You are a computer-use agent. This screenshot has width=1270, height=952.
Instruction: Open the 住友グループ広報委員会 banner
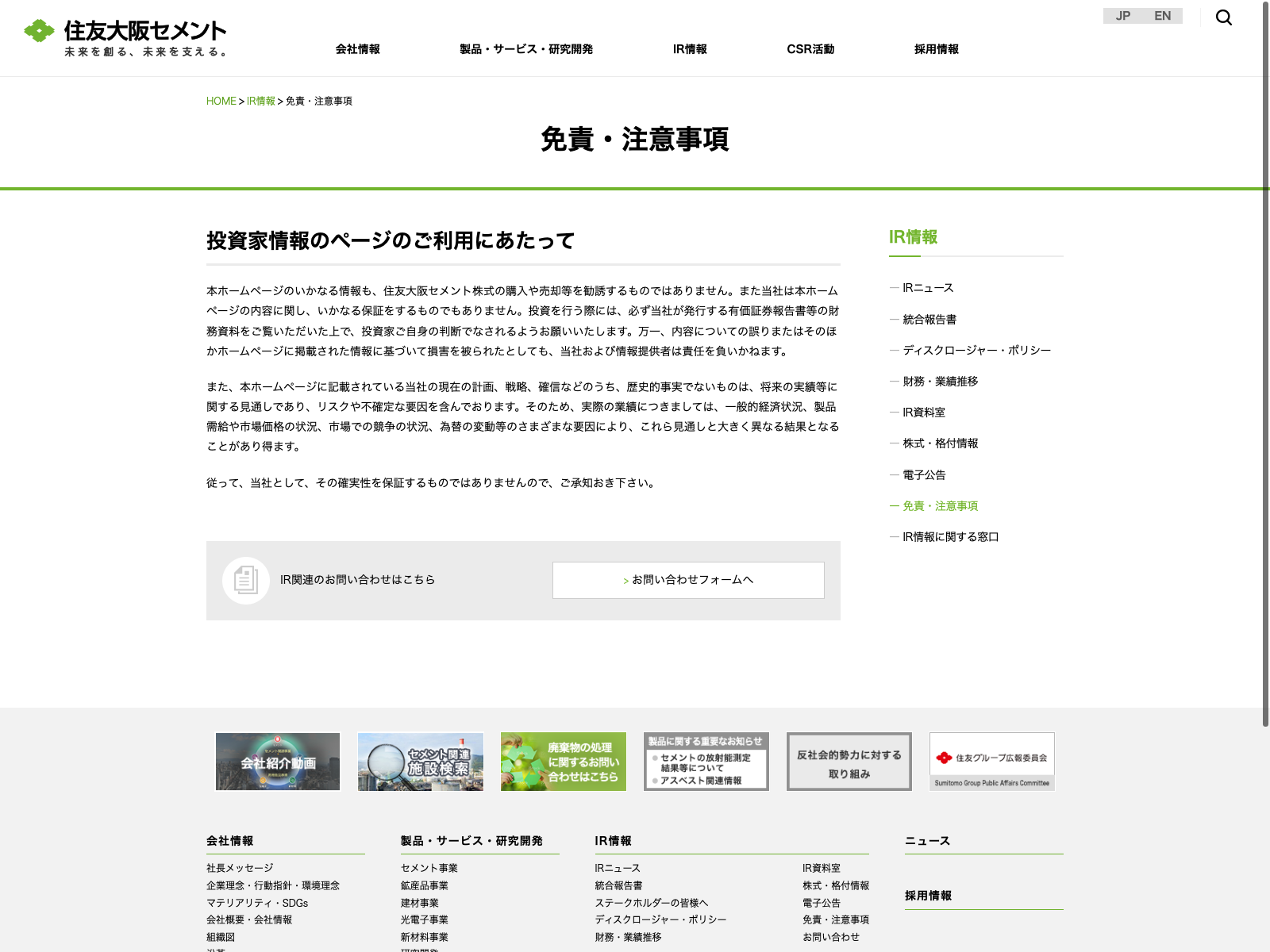pyautogui.click(x=992, y=762)
